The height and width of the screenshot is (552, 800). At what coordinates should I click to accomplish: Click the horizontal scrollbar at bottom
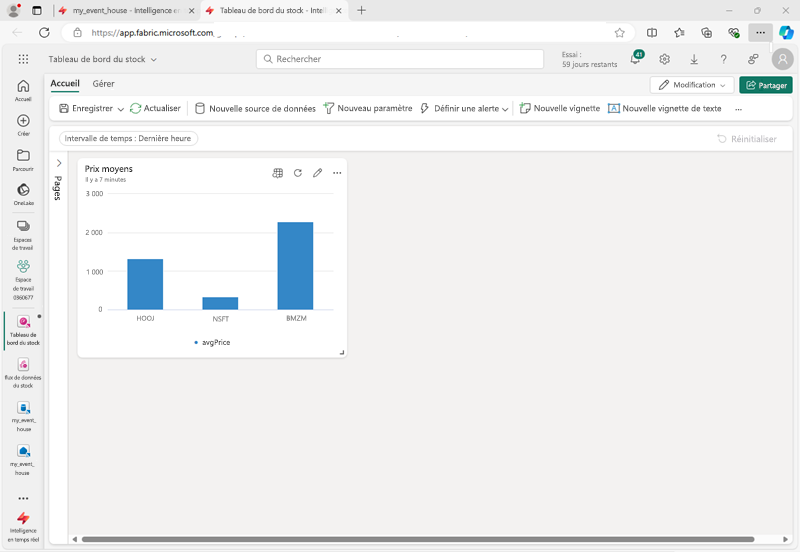coord(417,539)
